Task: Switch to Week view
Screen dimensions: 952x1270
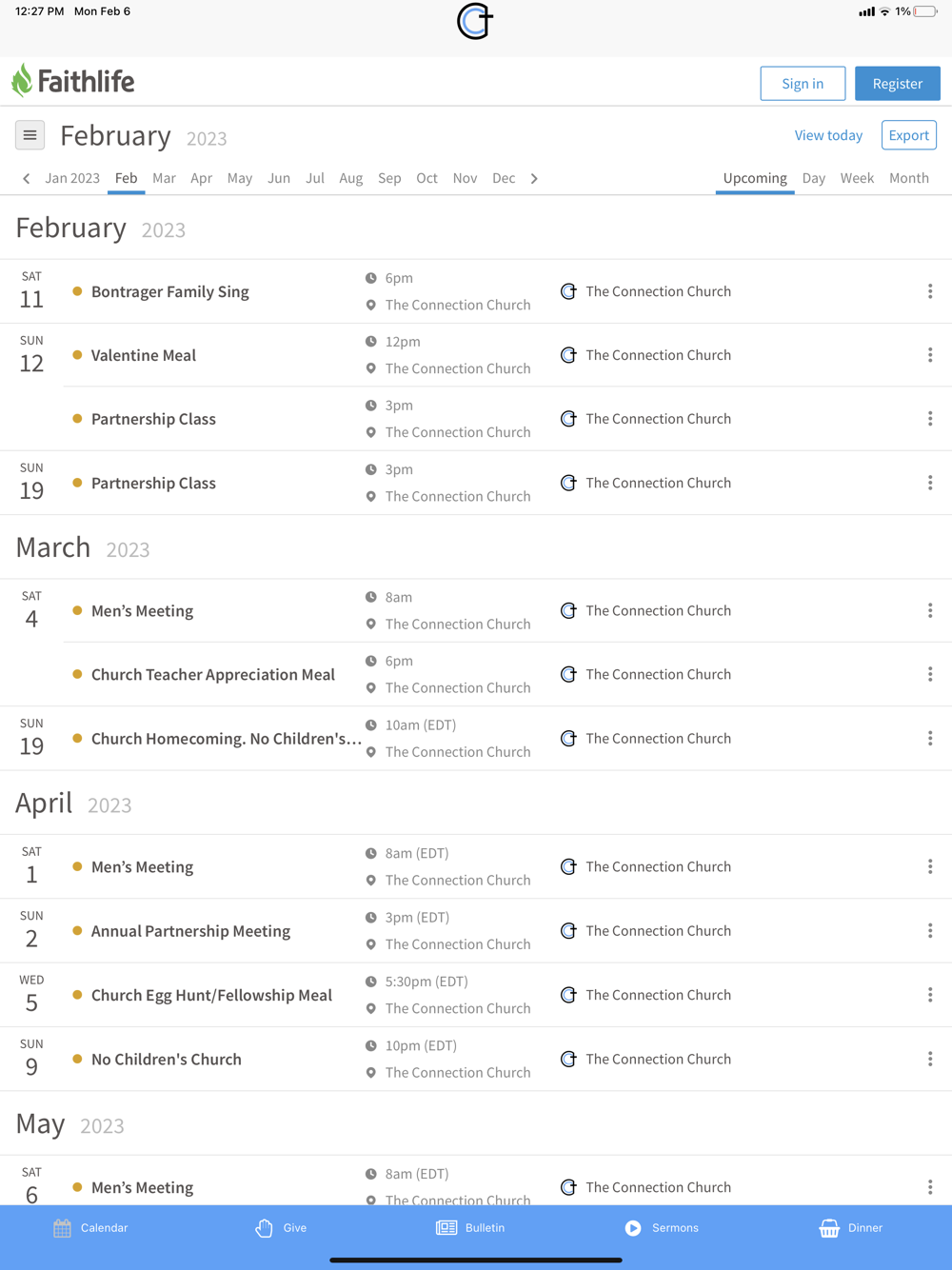Action: coord(857,178)
